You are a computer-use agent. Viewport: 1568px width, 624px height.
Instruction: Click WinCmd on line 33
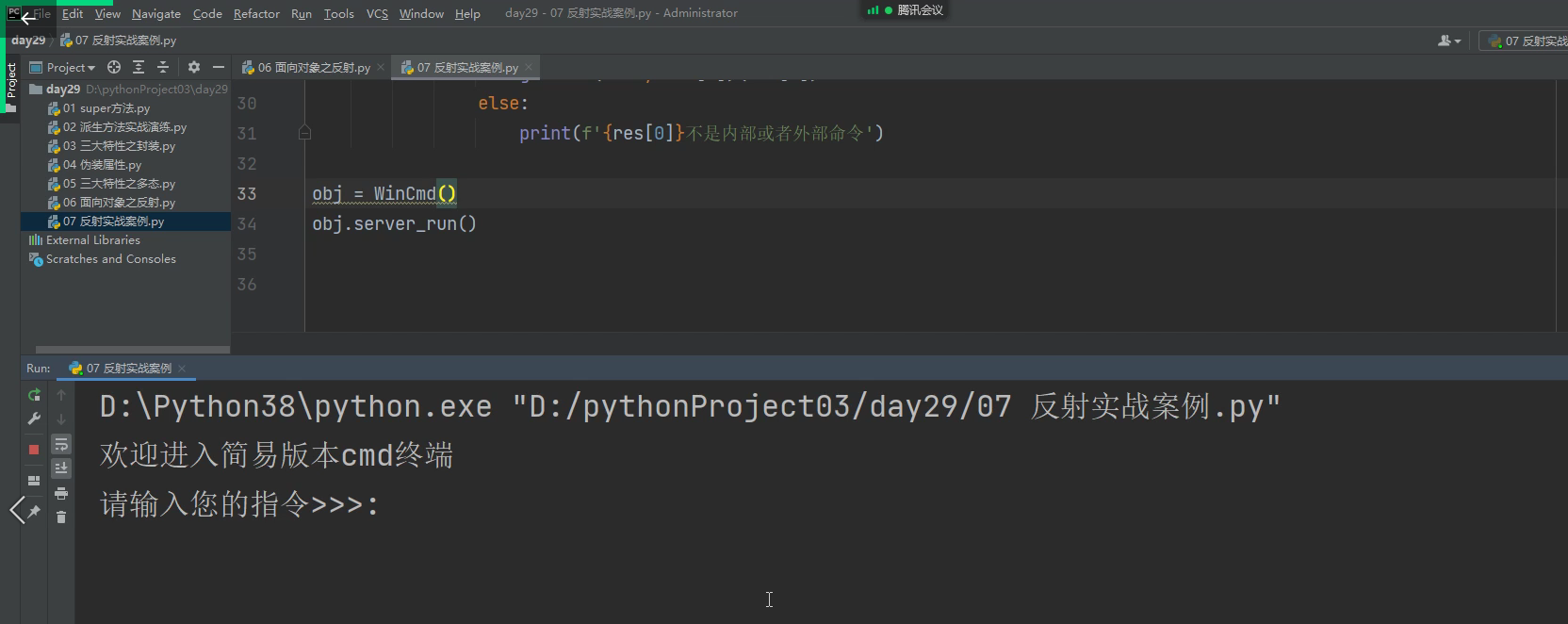point(405,193)
